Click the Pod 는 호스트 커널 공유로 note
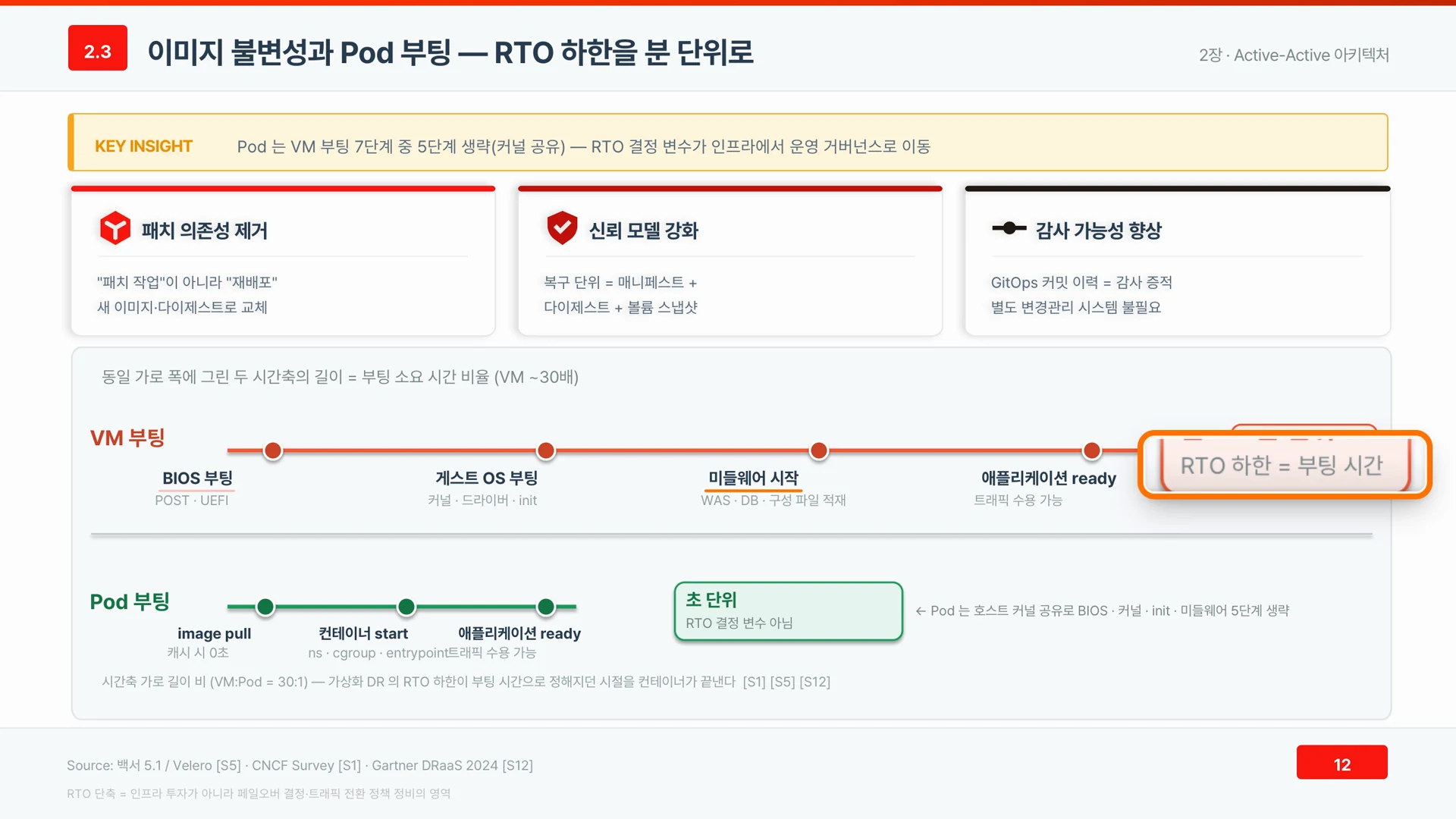1456x819 pixels. (1103, 610)
